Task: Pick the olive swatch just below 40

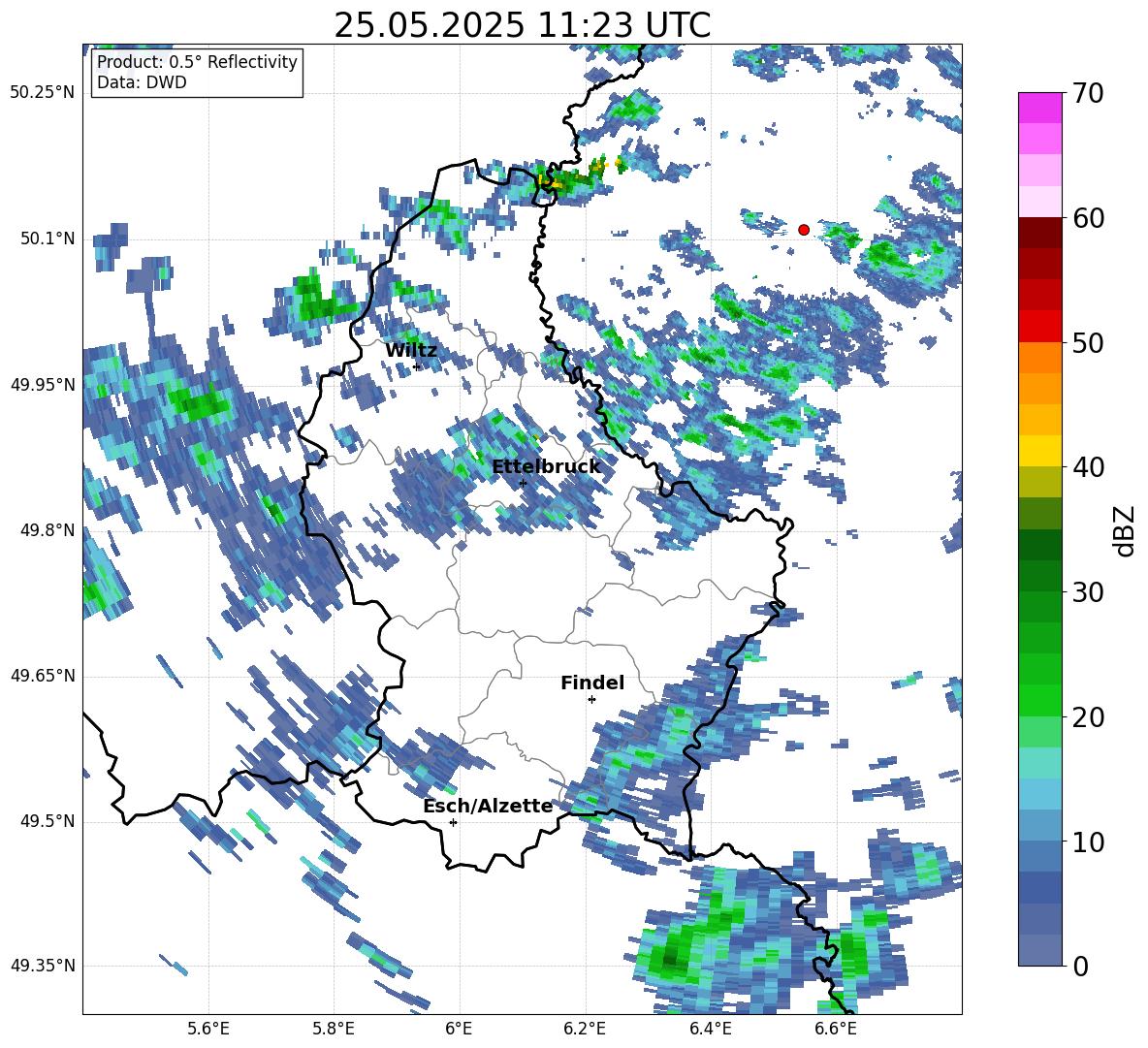Action: (1039, 482)
